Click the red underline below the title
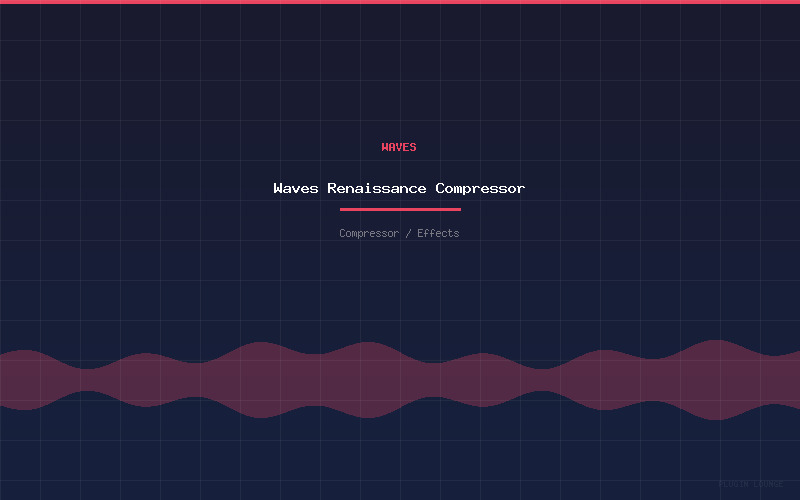 [x=400, y=209]
